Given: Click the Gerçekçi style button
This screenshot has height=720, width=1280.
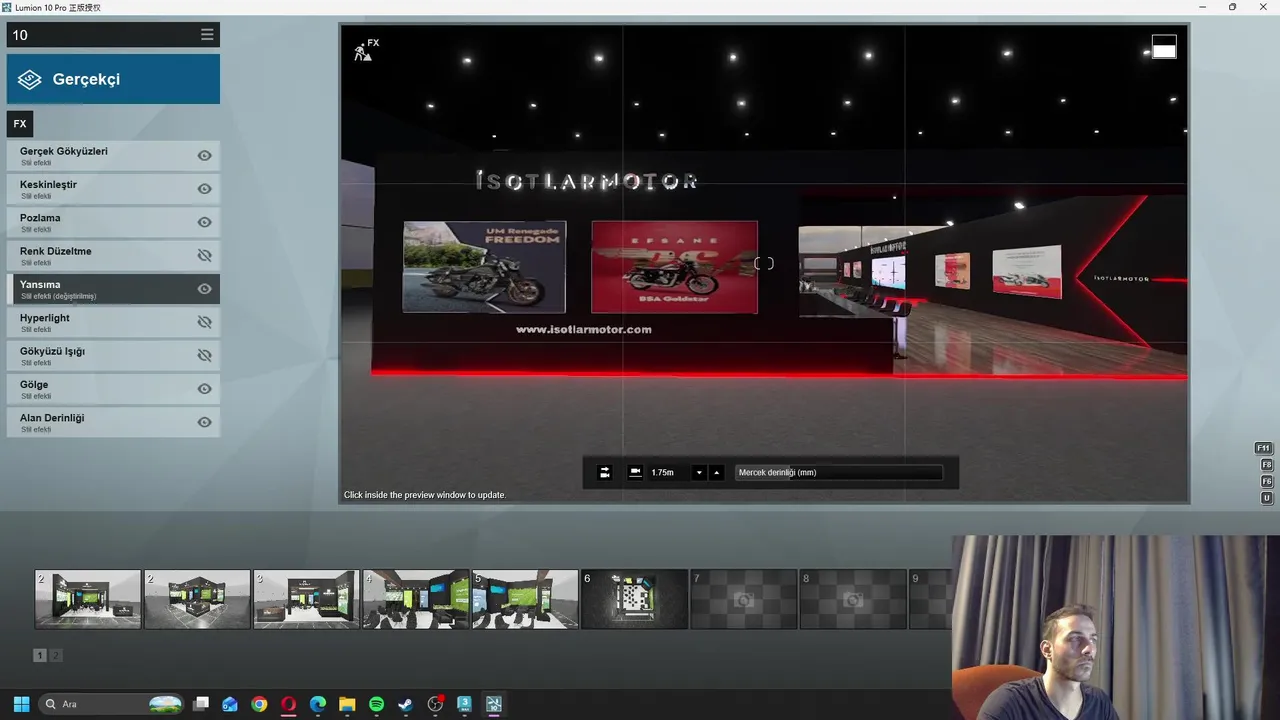Looking at the screenshot, I should 113,79.
